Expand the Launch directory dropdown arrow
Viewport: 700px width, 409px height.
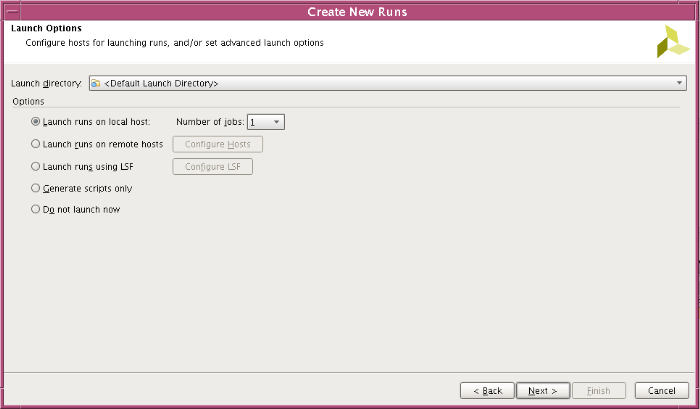[679, 83]
